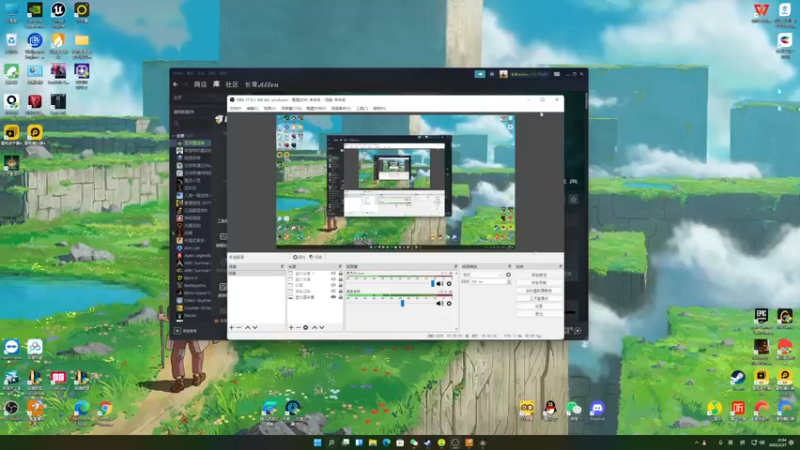
Task: Toggle eye icon of fourth source row
Action: pos(333,291)
